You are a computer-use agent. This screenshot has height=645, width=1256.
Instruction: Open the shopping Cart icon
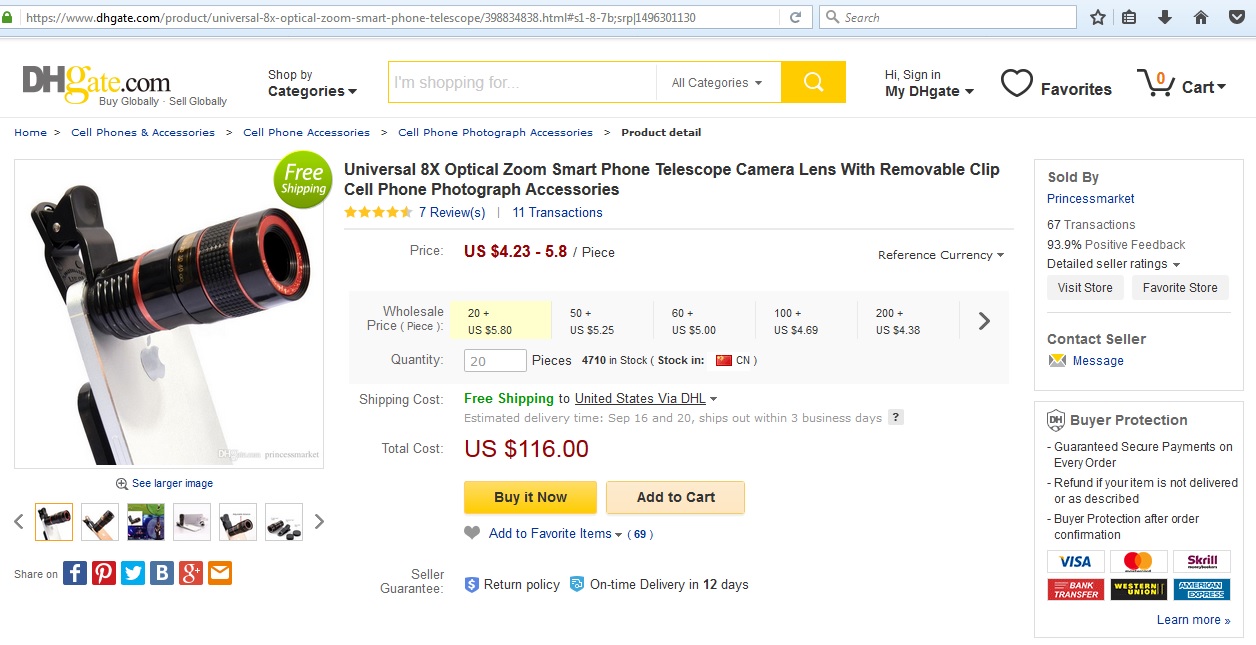[1155, 83]
